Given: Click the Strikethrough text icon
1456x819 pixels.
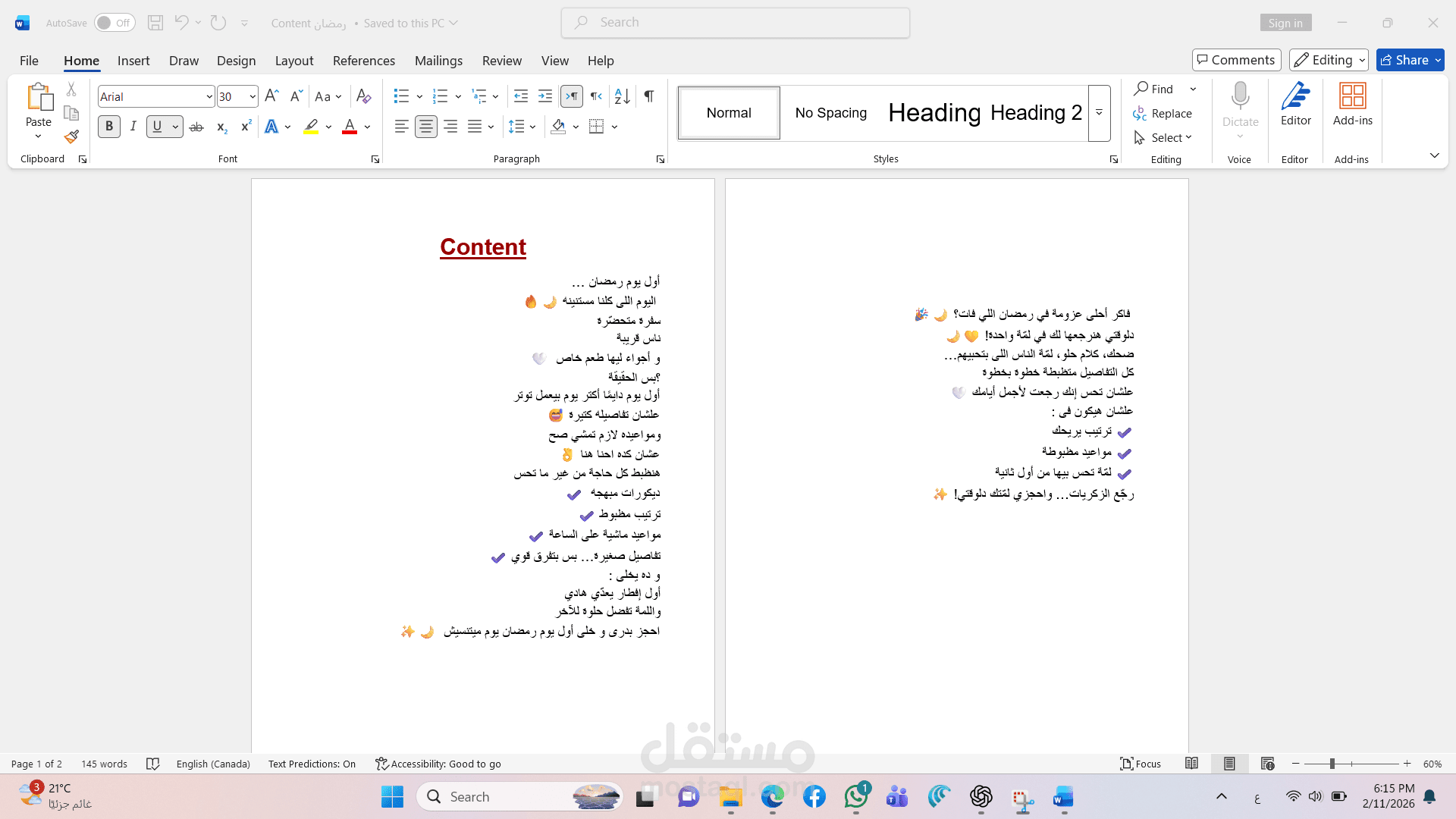Looking at the screenshot, I should tap(196, 127).
